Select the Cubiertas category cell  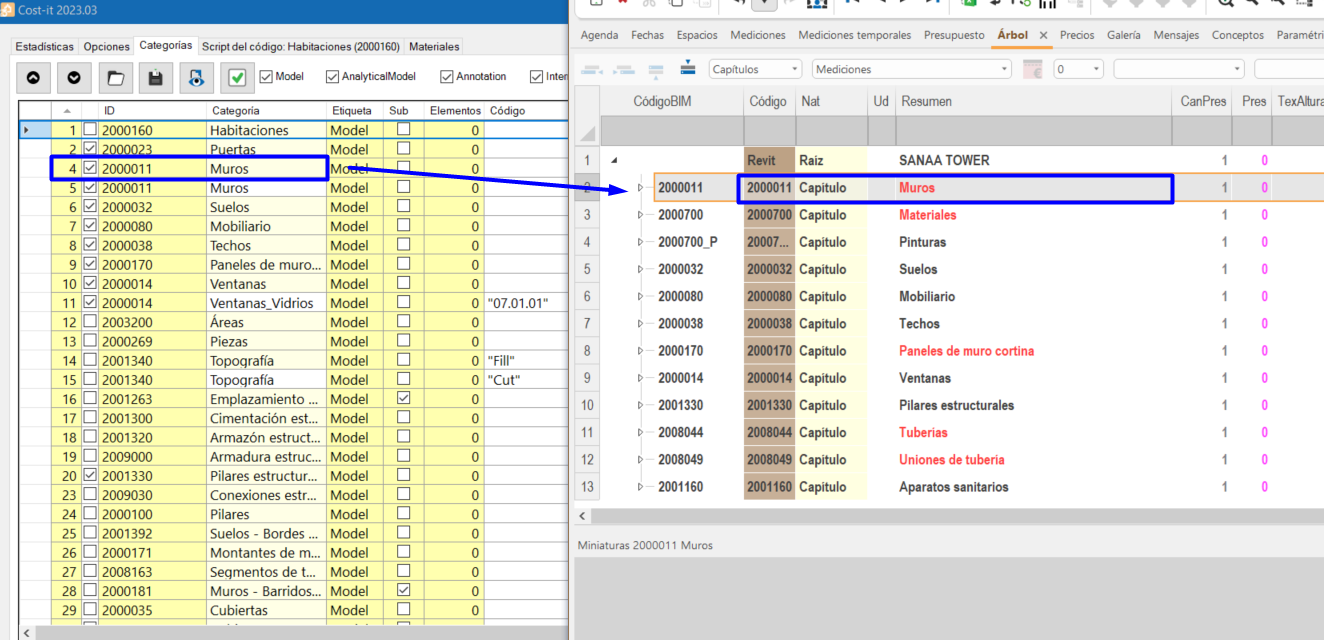tap(266, 610)
